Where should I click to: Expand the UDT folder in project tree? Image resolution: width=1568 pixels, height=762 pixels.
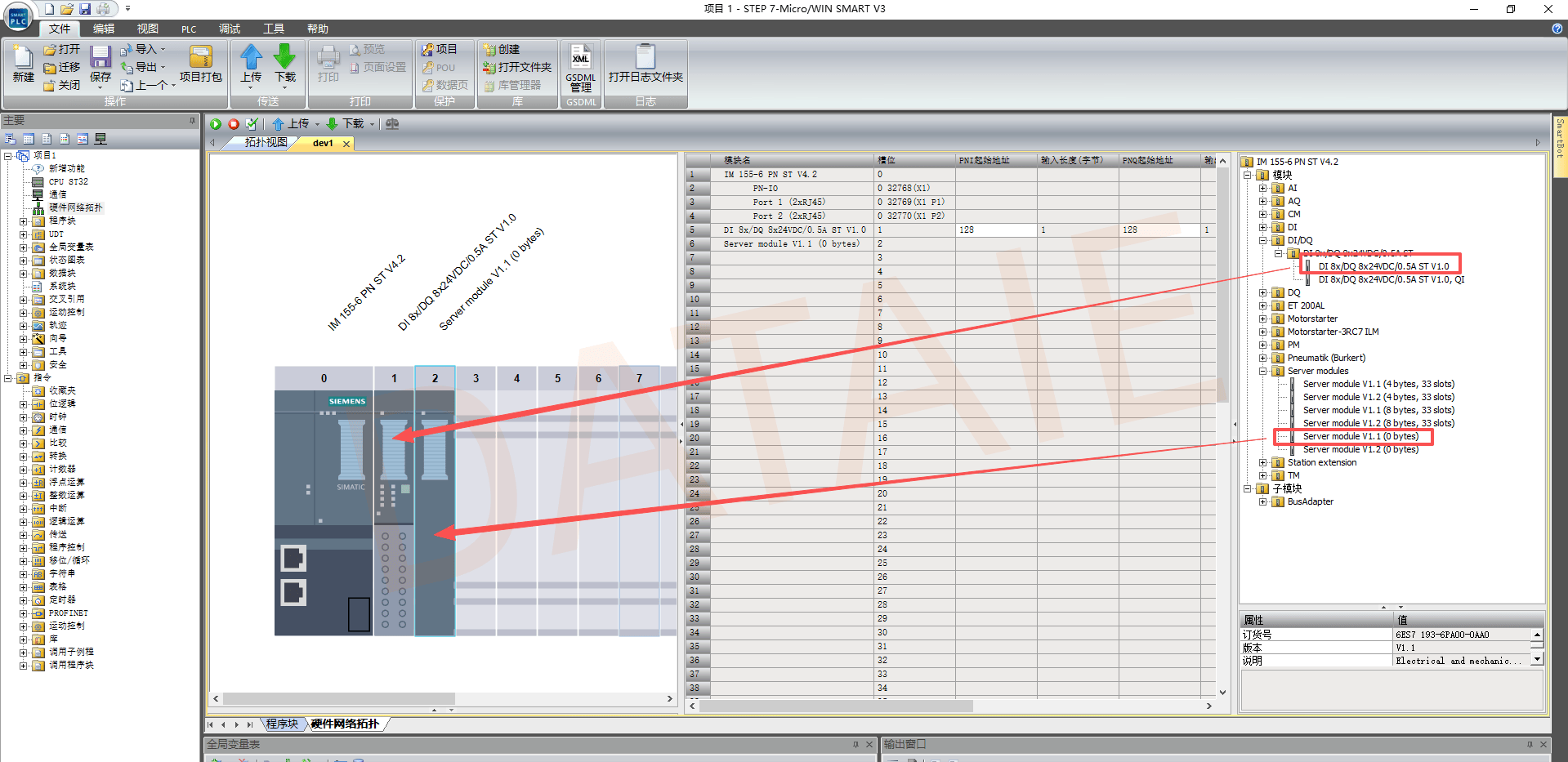pos(23,234)
